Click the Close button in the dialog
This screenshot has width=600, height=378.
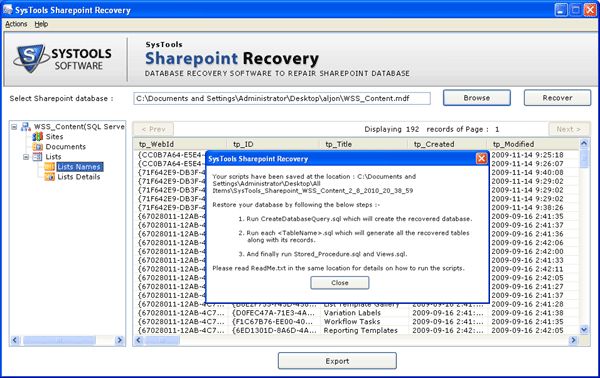340,283
